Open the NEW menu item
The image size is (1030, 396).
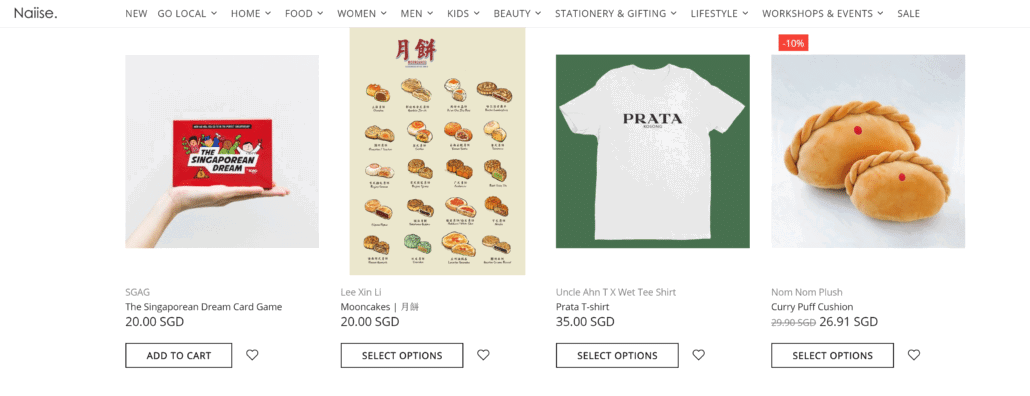136,13
